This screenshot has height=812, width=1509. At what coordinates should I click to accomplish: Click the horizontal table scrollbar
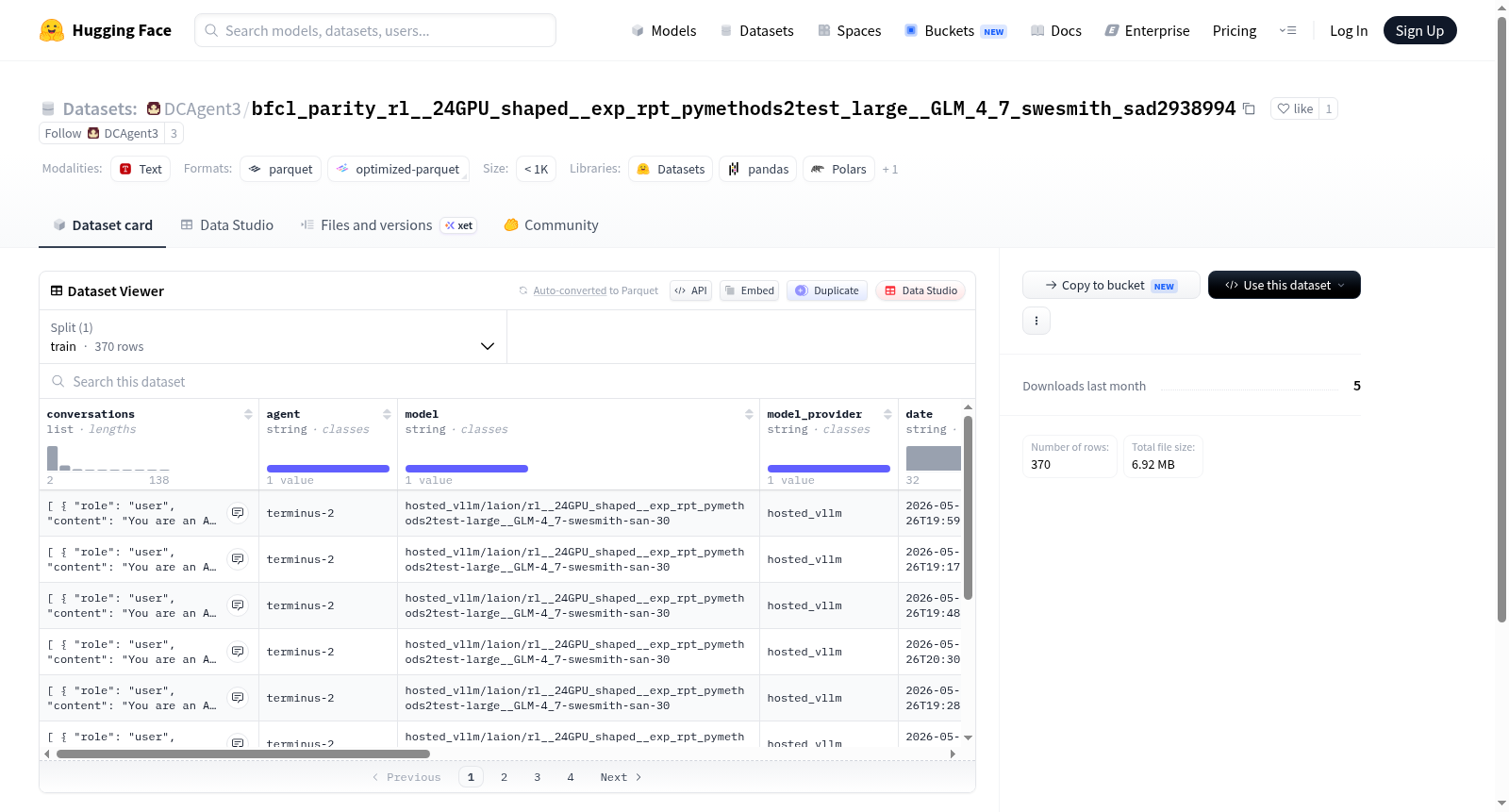[243, 754]
